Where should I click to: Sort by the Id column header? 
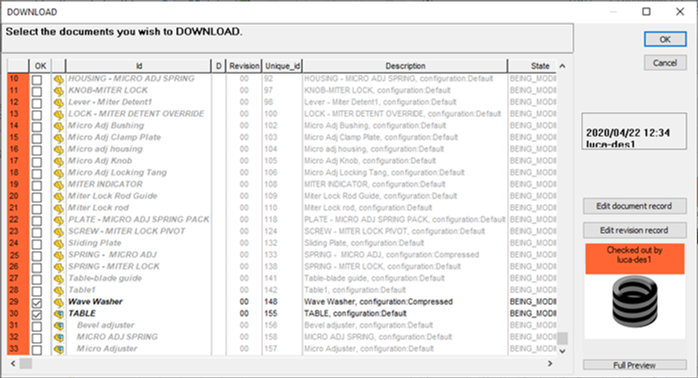pos(138,66)
